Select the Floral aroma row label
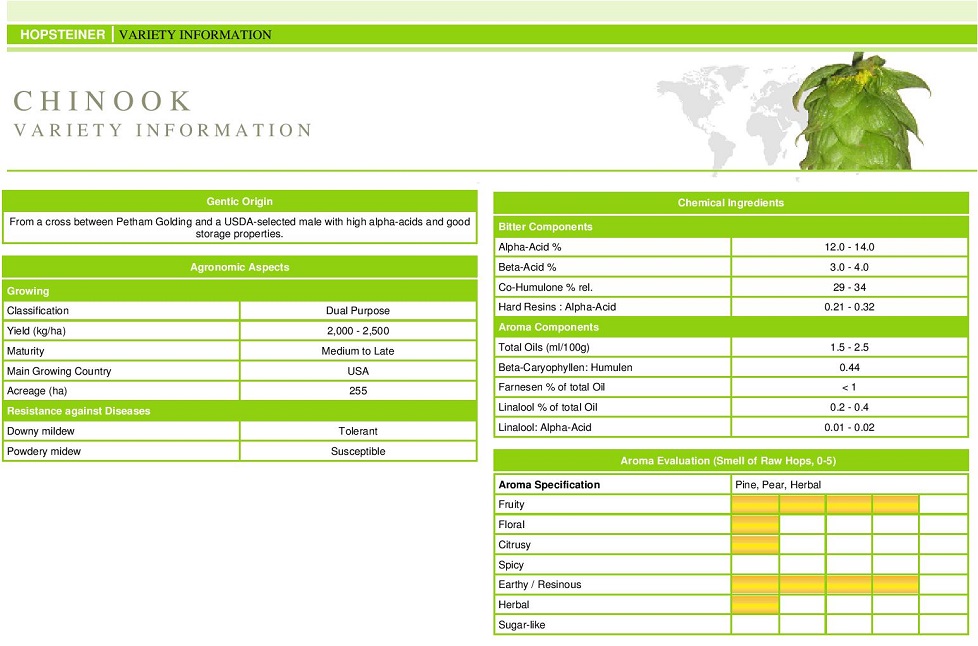This screenshot has width=978, height=646. point(511,524)
